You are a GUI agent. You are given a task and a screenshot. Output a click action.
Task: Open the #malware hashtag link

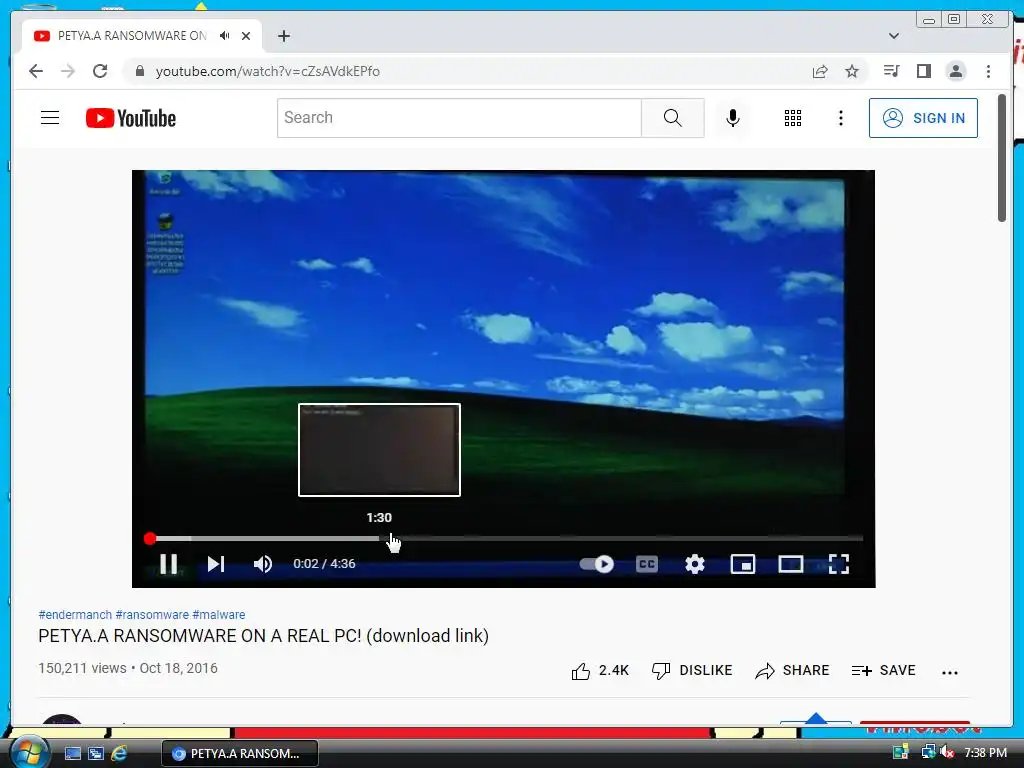[219, 615]
